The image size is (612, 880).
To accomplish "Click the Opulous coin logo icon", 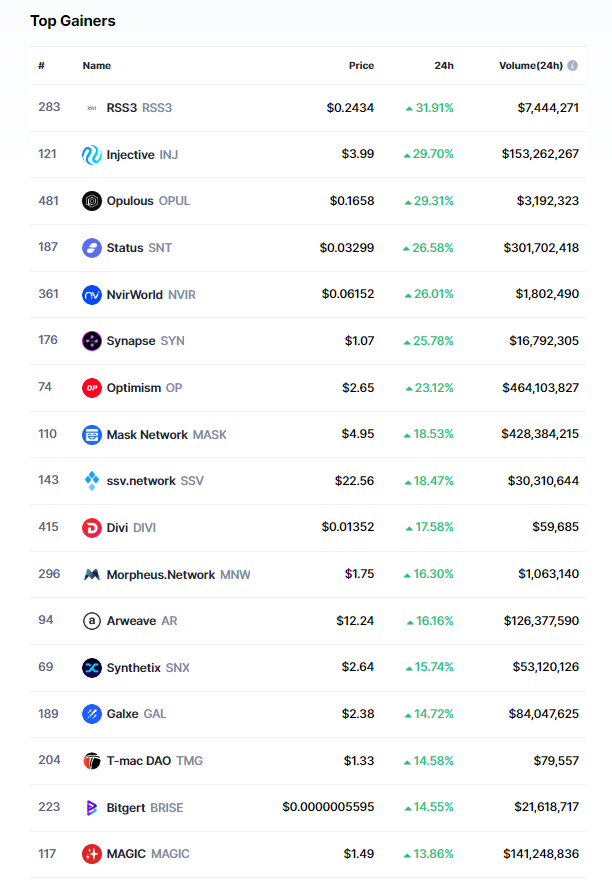I will tap(92, 201).
